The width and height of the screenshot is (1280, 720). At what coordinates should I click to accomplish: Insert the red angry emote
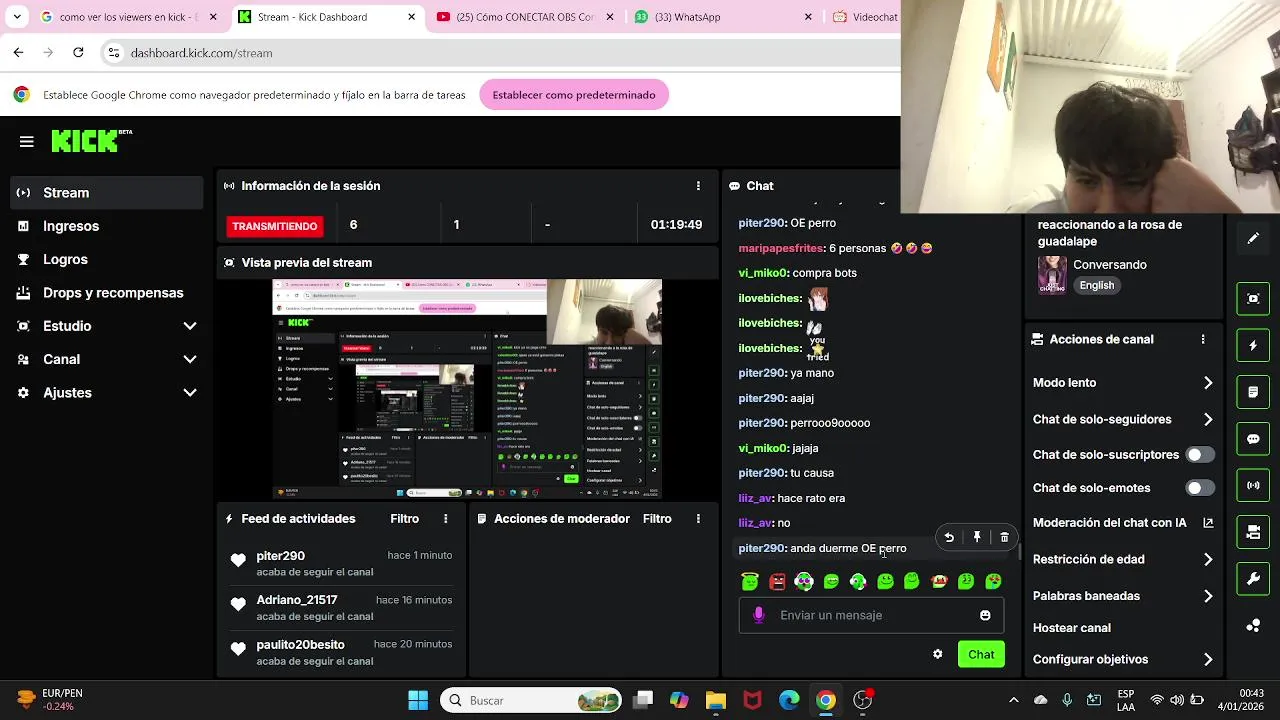(x=777, y=581)
